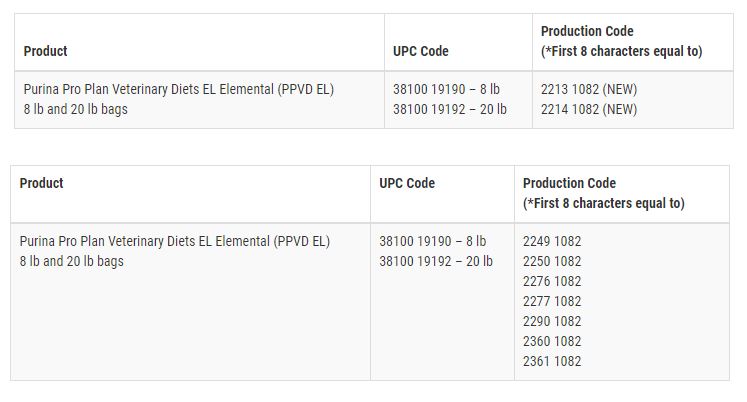This screenshot has width=747, height=402.
Task: Select production code 2360 1082
Action: click(x=552, y=341)
